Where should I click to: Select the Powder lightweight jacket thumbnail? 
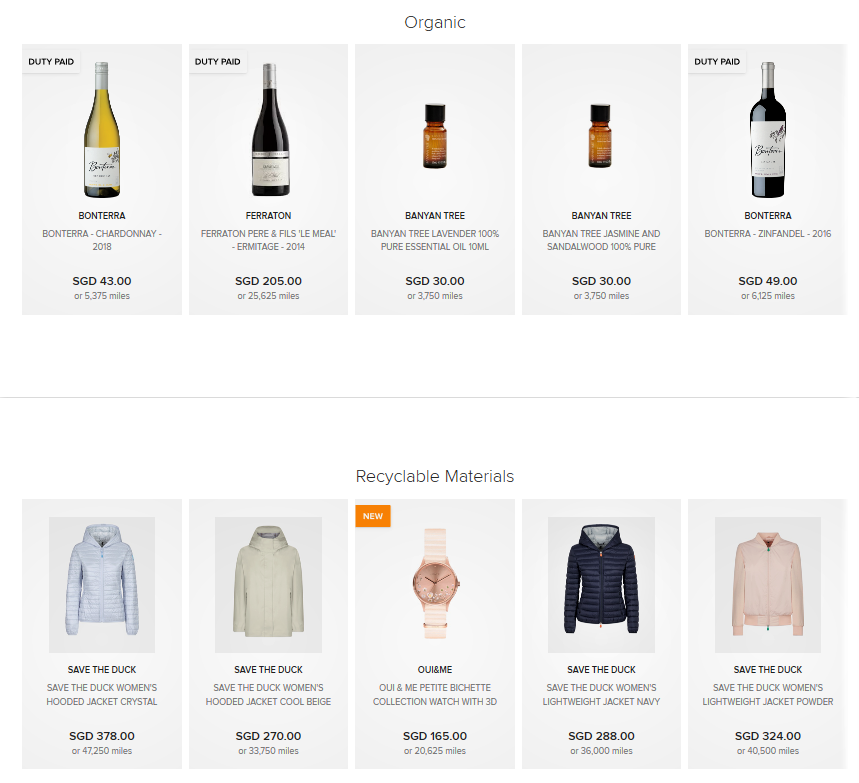click(767, 585)
